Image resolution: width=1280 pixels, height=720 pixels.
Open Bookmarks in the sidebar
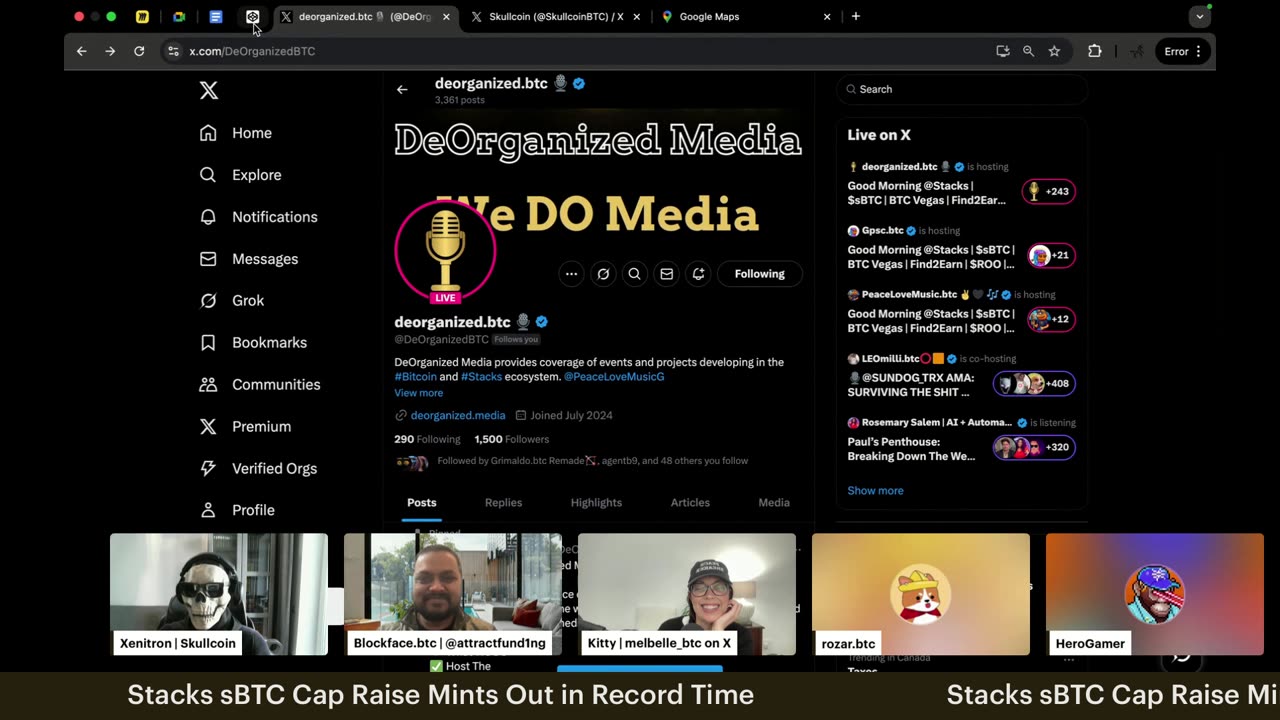(253, 343)
